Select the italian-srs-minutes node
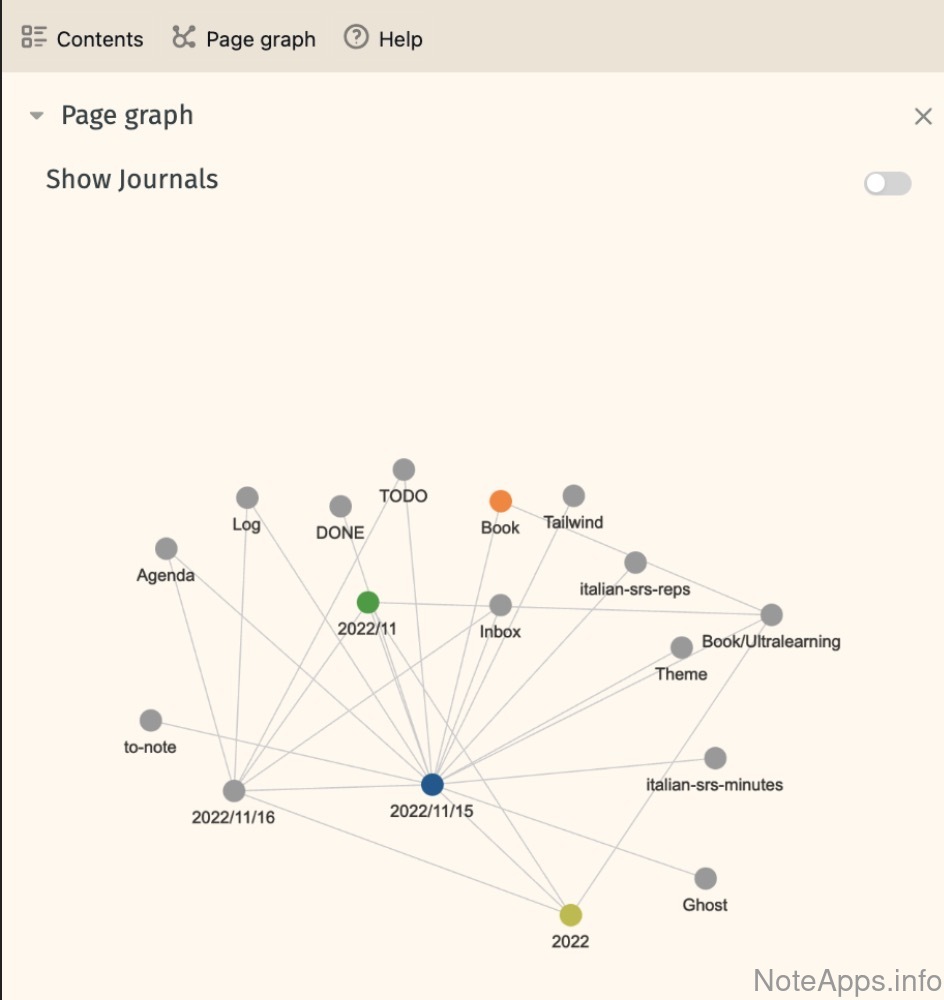Image resolution: width=944 pixels, height=1000 pixels. 715,758
